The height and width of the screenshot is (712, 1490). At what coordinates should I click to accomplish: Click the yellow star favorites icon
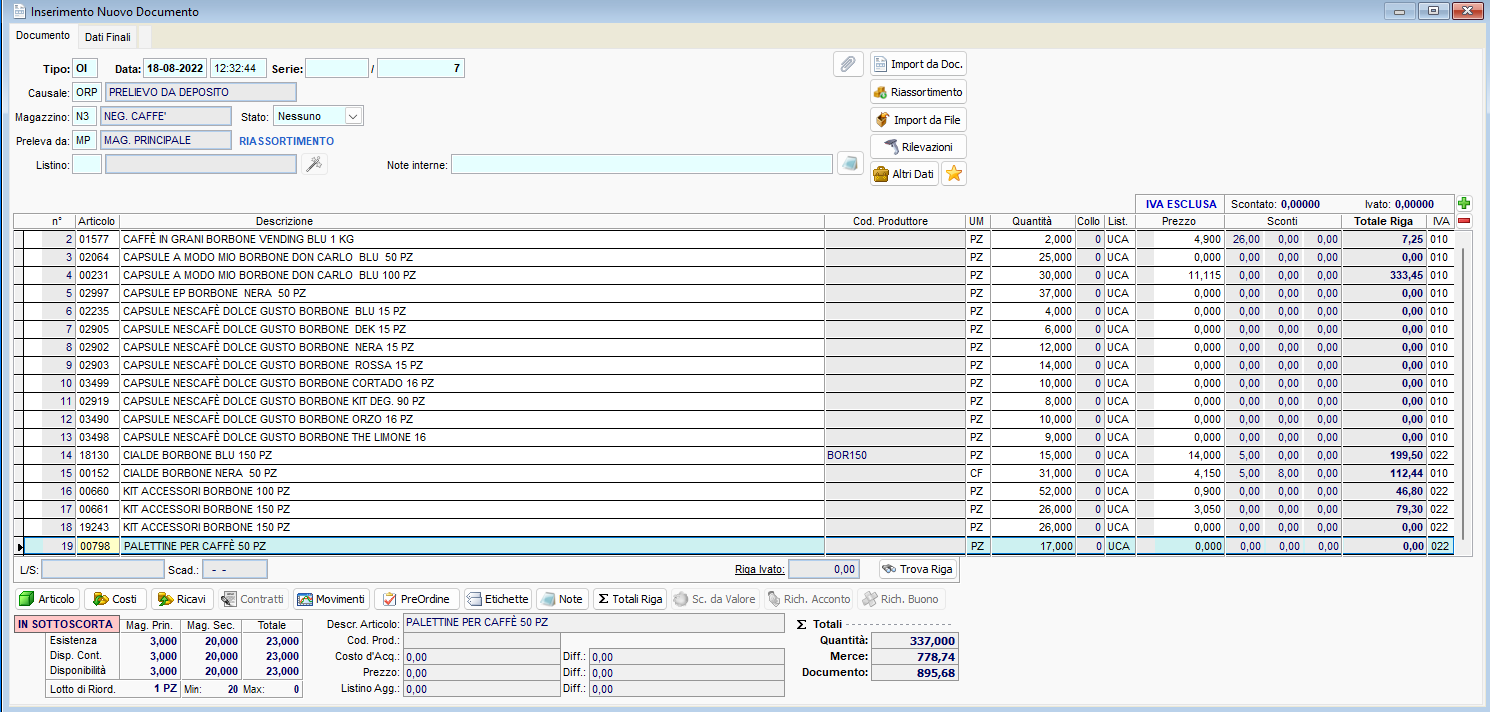pyautogui.click(x=954, y=174)
